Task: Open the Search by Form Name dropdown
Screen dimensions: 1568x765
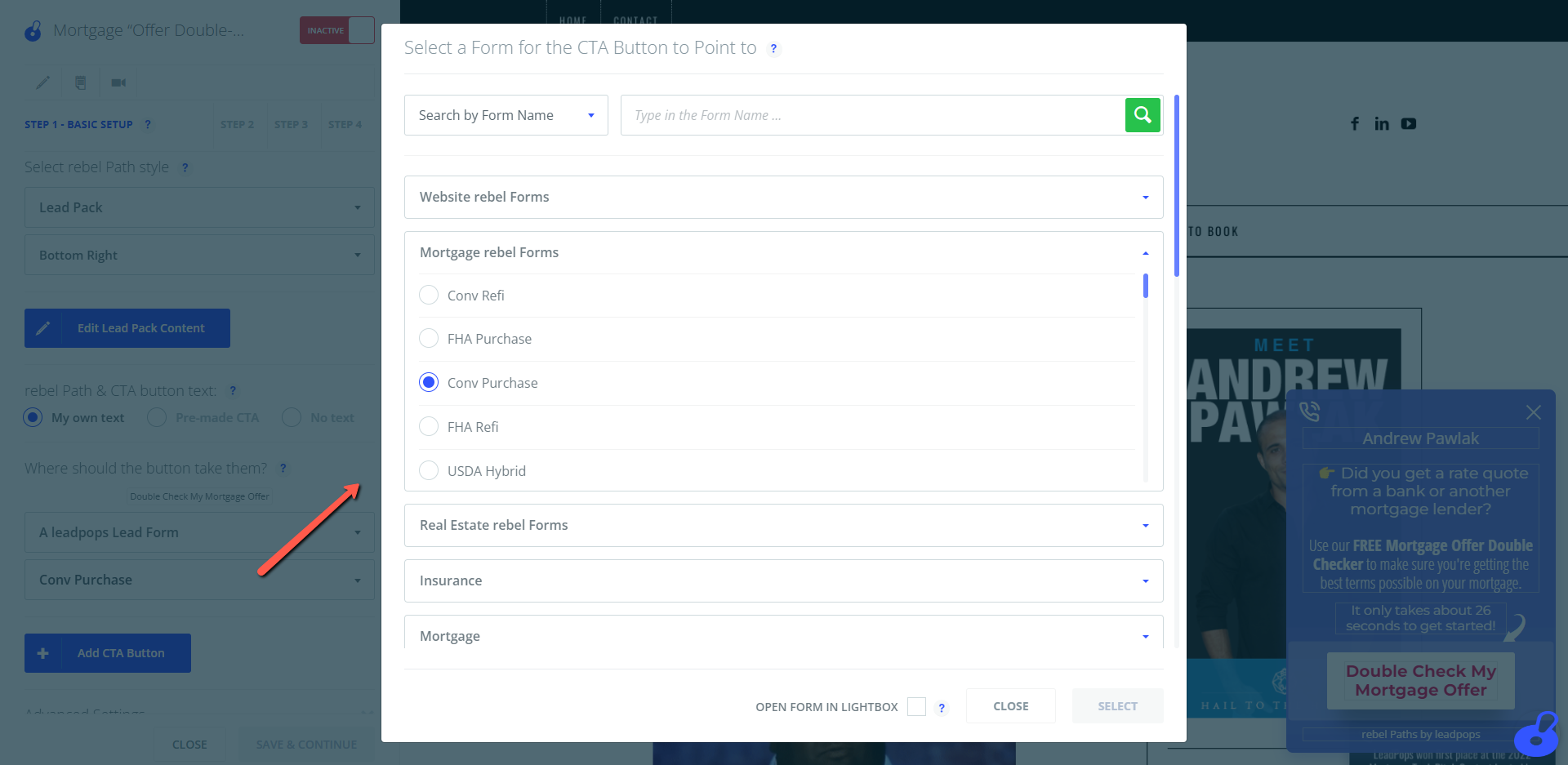Action: [506, 115]
